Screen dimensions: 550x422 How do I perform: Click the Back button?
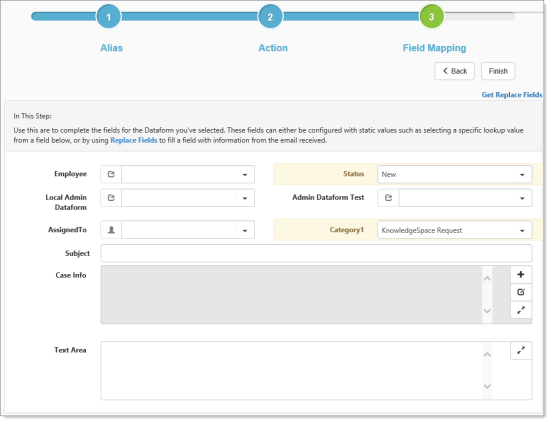point(455,71)
